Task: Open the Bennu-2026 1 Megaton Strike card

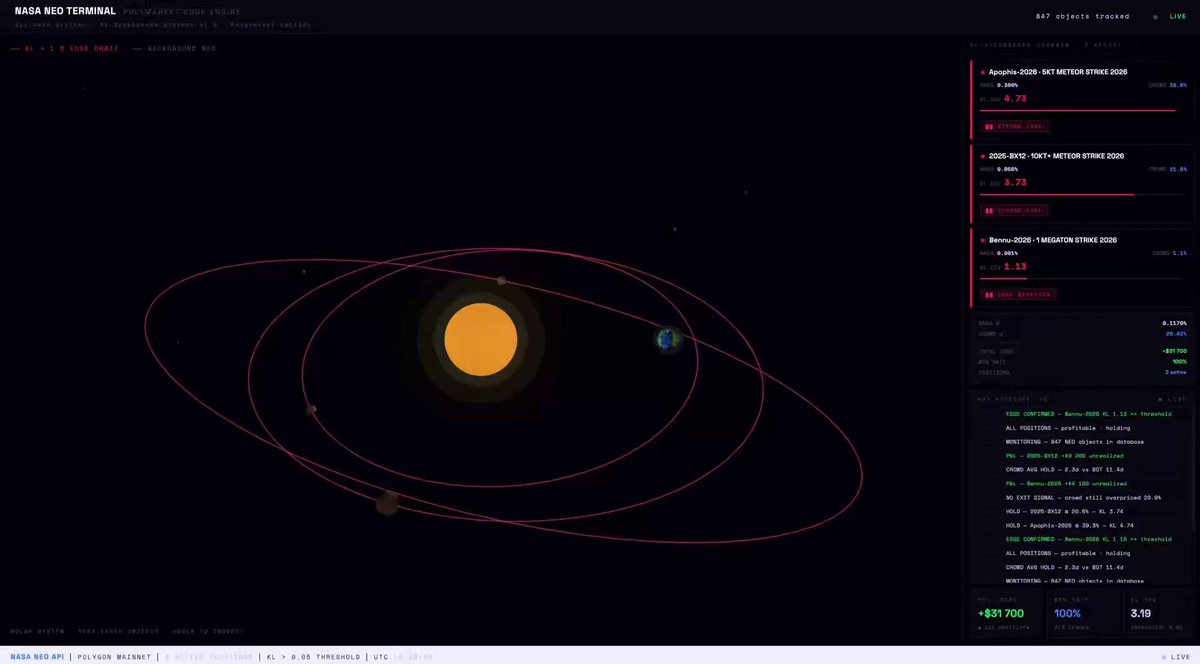Action: (x=1082, y=268)
